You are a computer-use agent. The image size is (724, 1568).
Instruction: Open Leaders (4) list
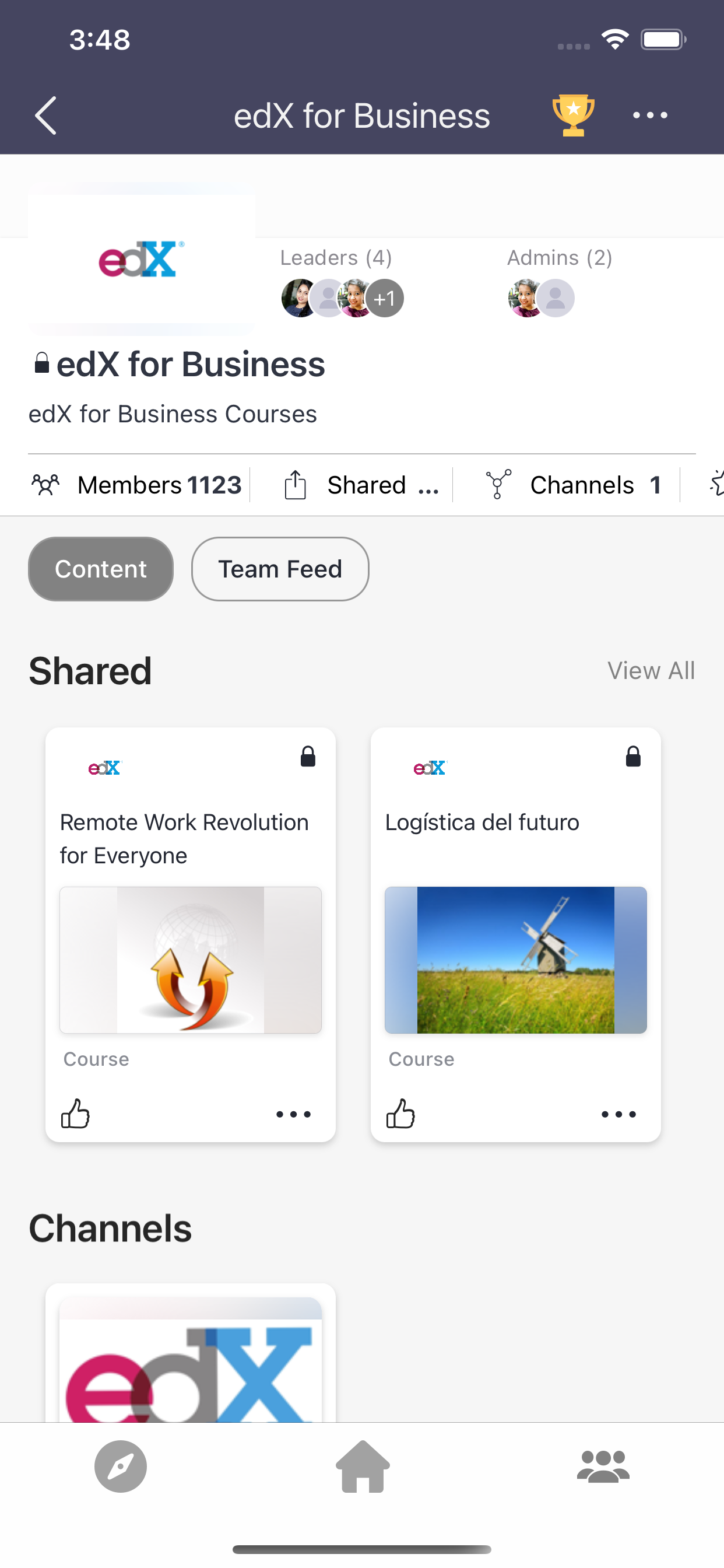point(336,257)
